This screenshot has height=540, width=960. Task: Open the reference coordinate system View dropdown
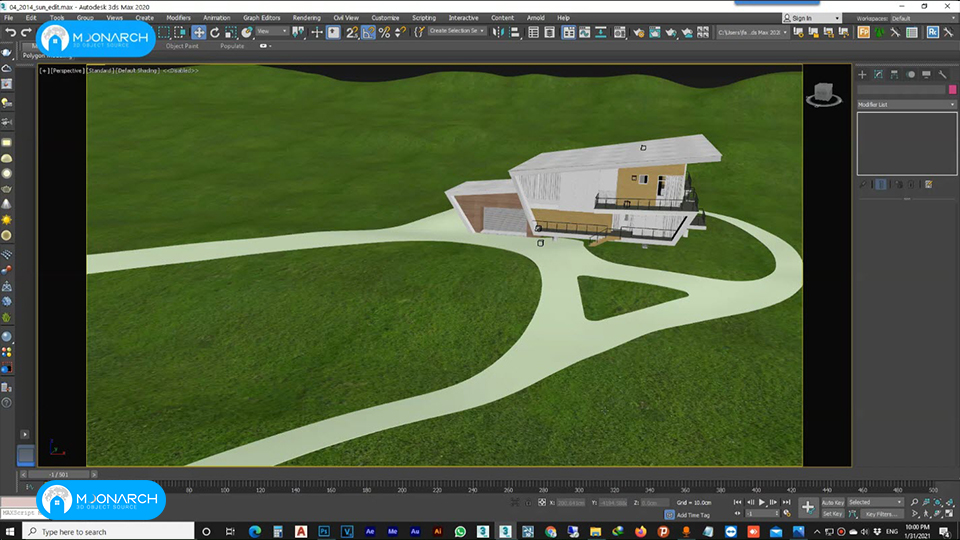(272, 31)
